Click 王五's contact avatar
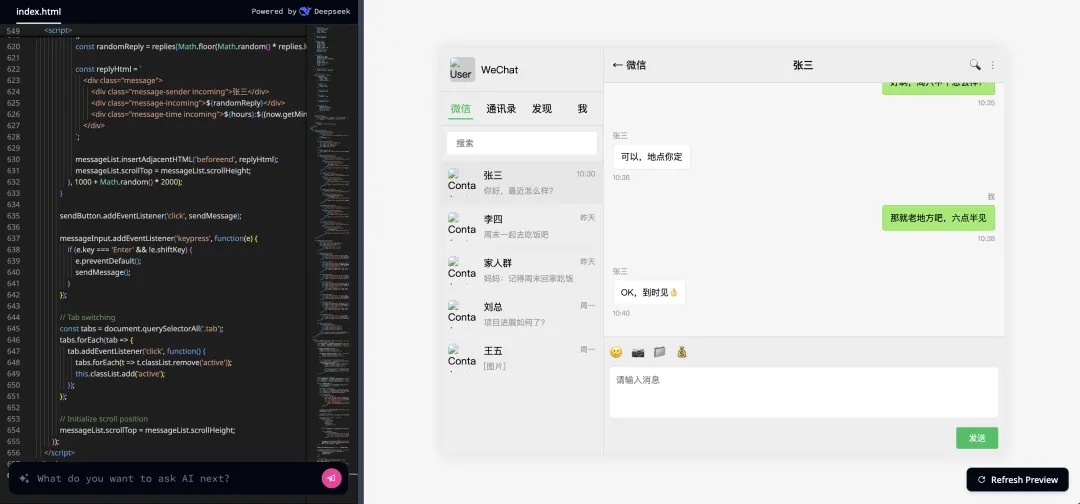Screen dimensions: 1080x504 click(x=461, y=358)
